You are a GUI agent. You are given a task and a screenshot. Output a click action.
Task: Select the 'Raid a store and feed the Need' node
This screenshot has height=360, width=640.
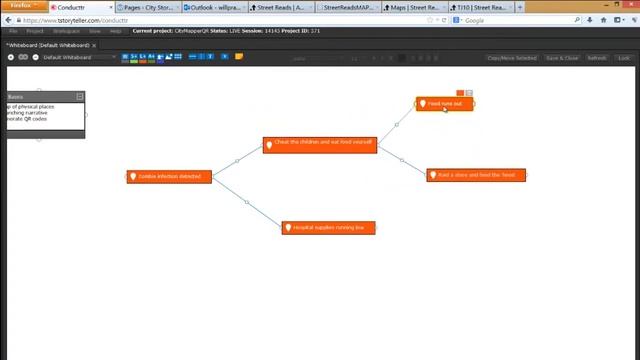click(476, 175)
